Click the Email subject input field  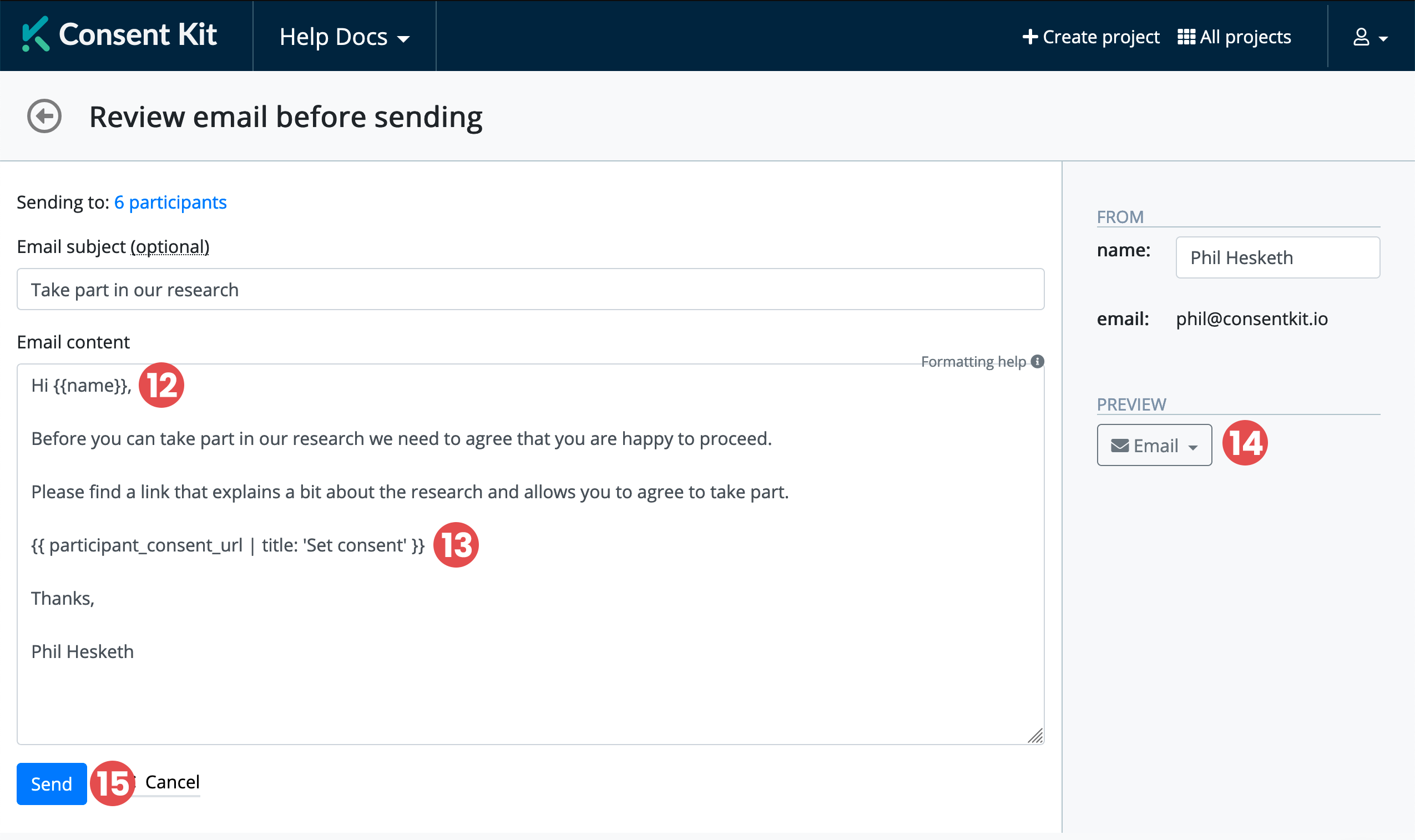pos(530,289)
